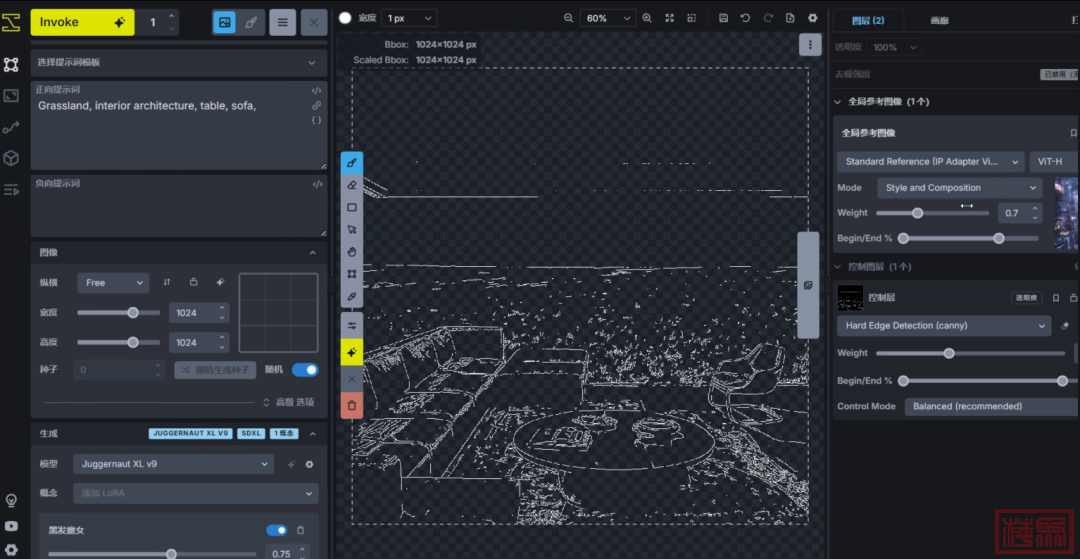Select the Bounding Box tool
This screenshot has width=1080, height=559.
coord(352,274)
